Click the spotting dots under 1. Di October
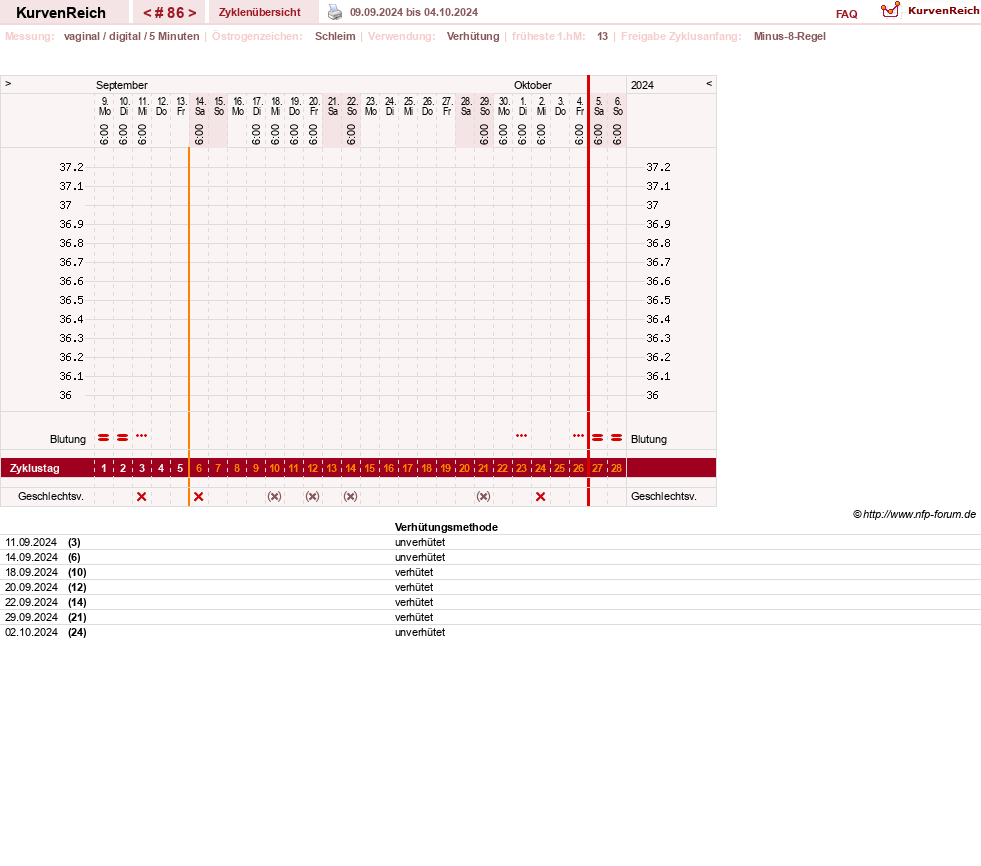The width and height of the screenshot is (981, 866). point(521,436)
